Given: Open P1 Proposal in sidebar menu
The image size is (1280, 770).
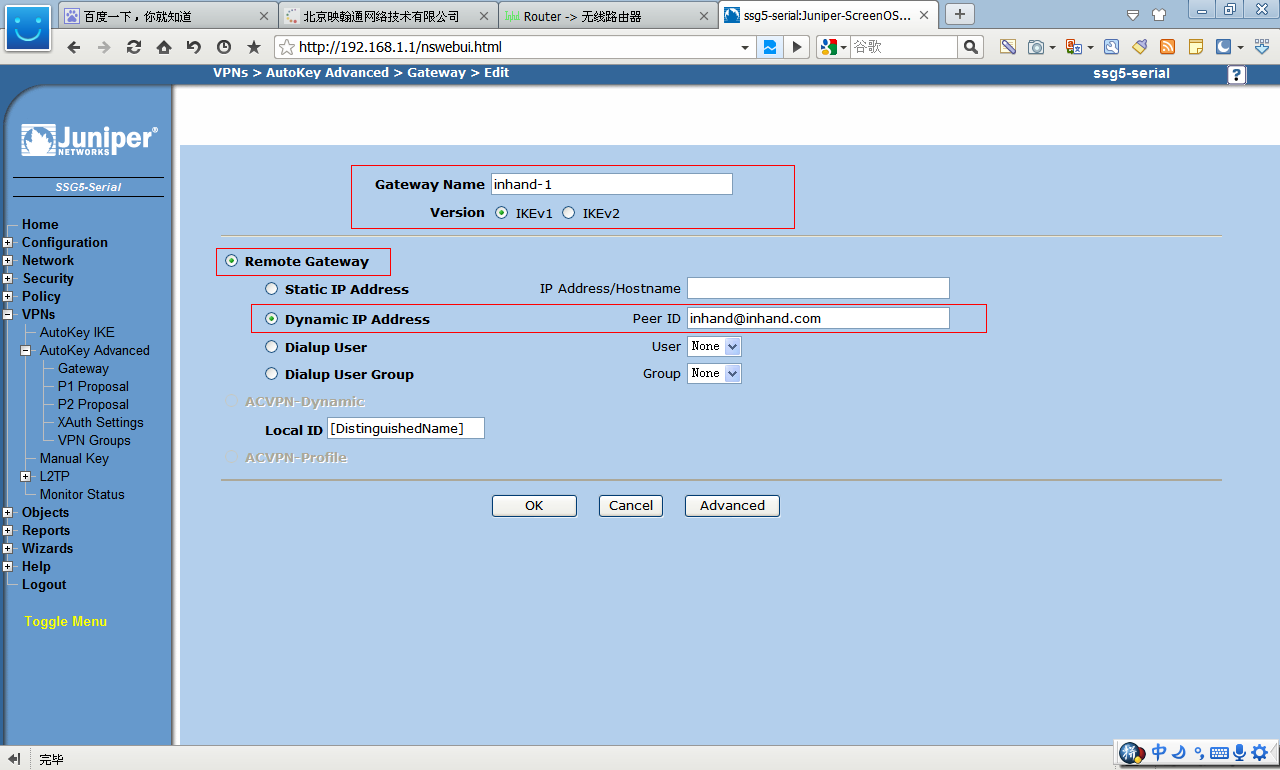Looking at the screenshot, I should point(93,386).
